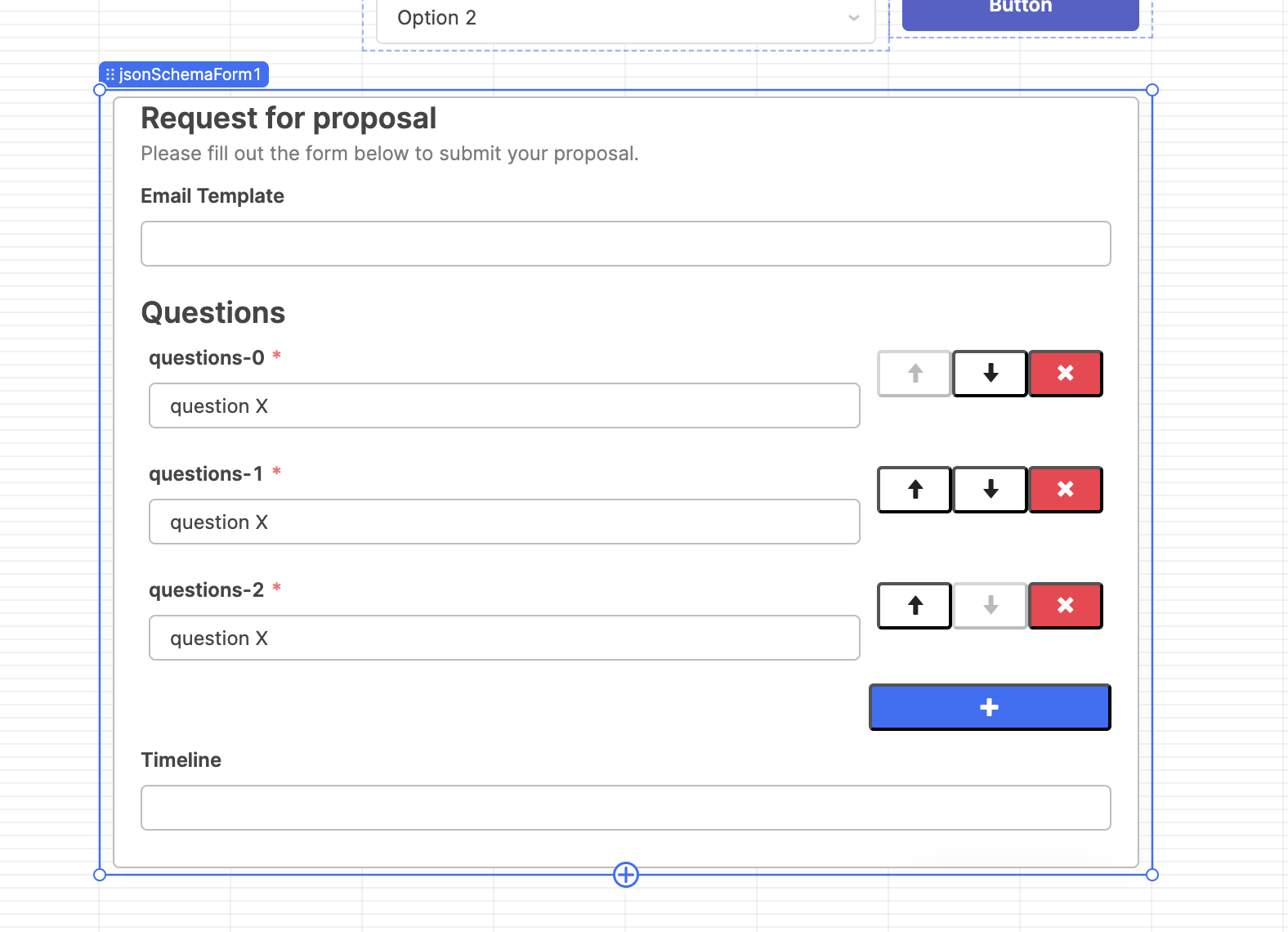This screenshot has width=1288, height=932.
Task: Add new question with blue plus button
Action: (990, 707)
